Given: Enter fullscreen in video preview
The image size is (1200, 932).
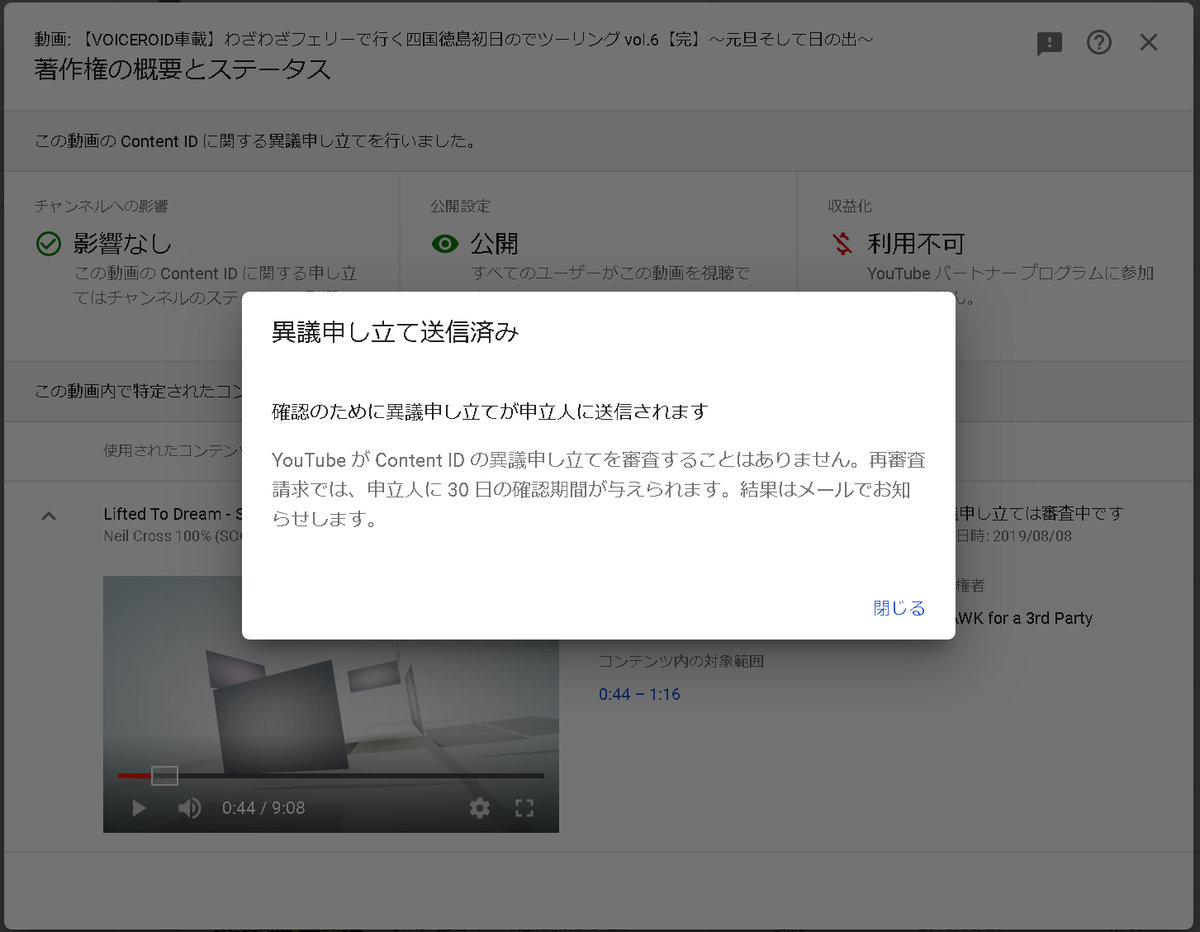Looking at the screenshot, I should pyautogui.click(x=524, y=808).
